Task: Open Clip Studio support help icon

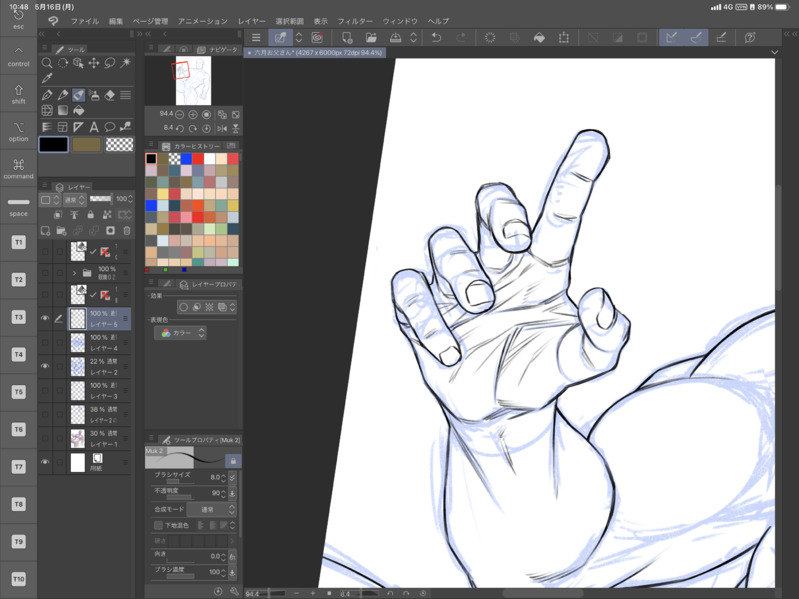Action: pos(750,37)
